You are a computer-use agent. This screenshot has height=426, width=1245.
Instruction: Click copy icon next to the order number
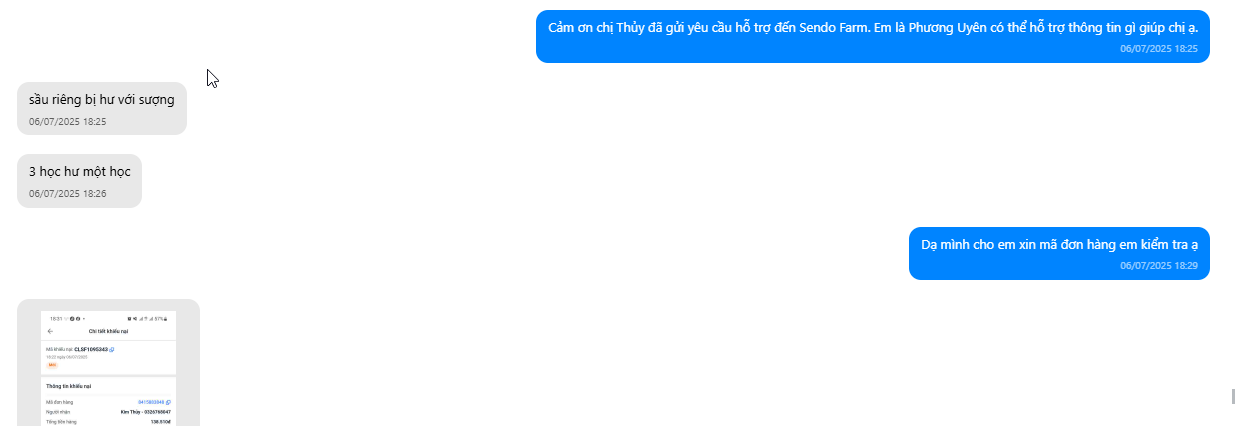168,402
